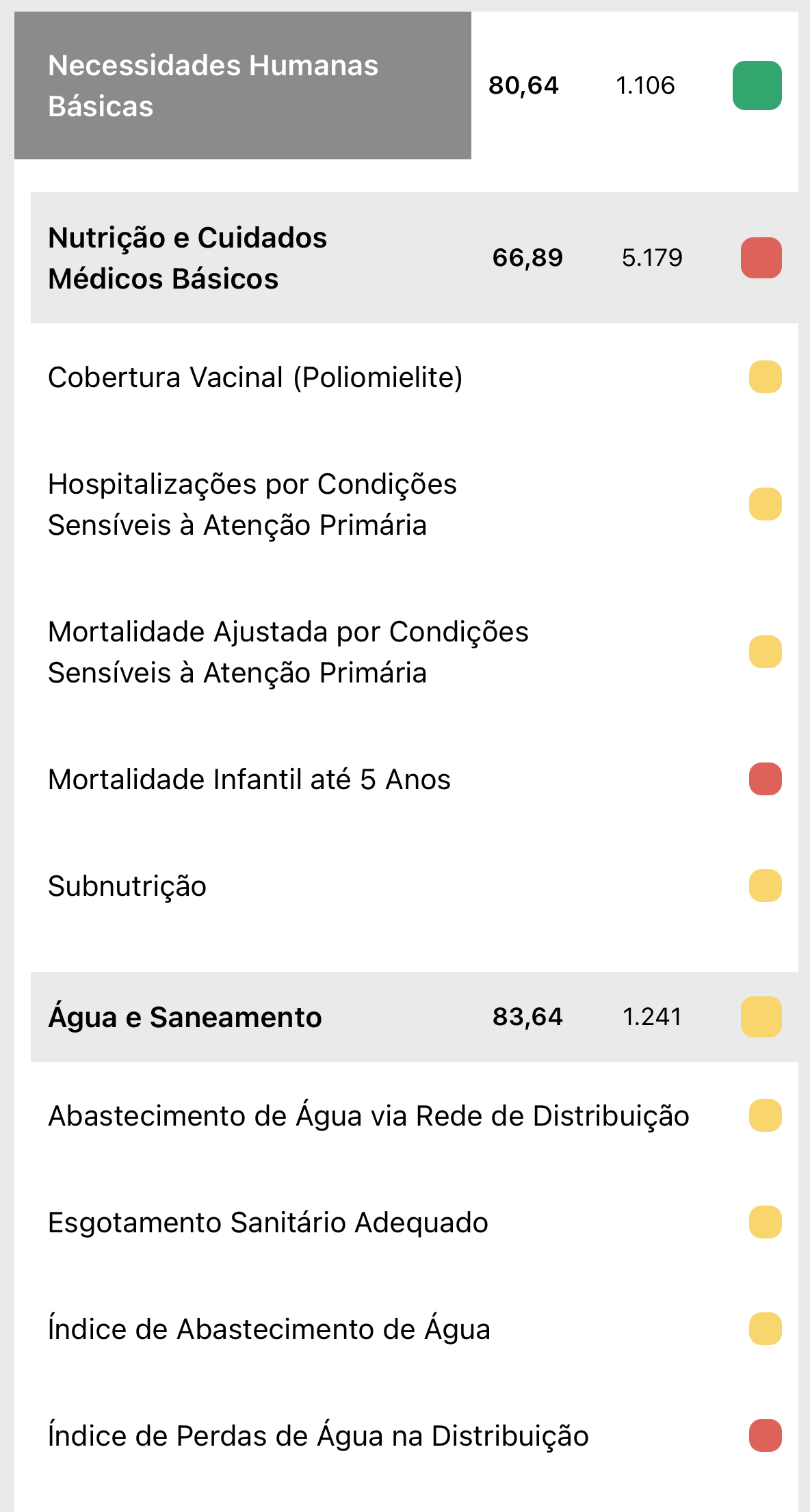
Task: Open the Cobertura Vacinal (Poliomielite) indicator row
Action: coord(255,377)
